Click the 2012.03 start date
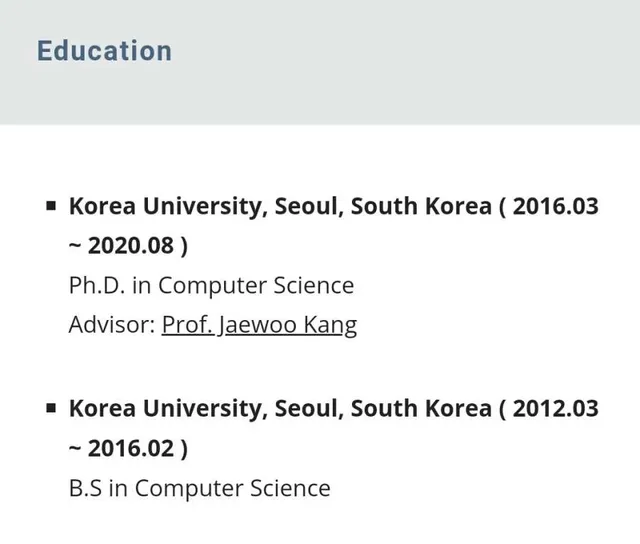640x544 pixels. coord(556,409)
